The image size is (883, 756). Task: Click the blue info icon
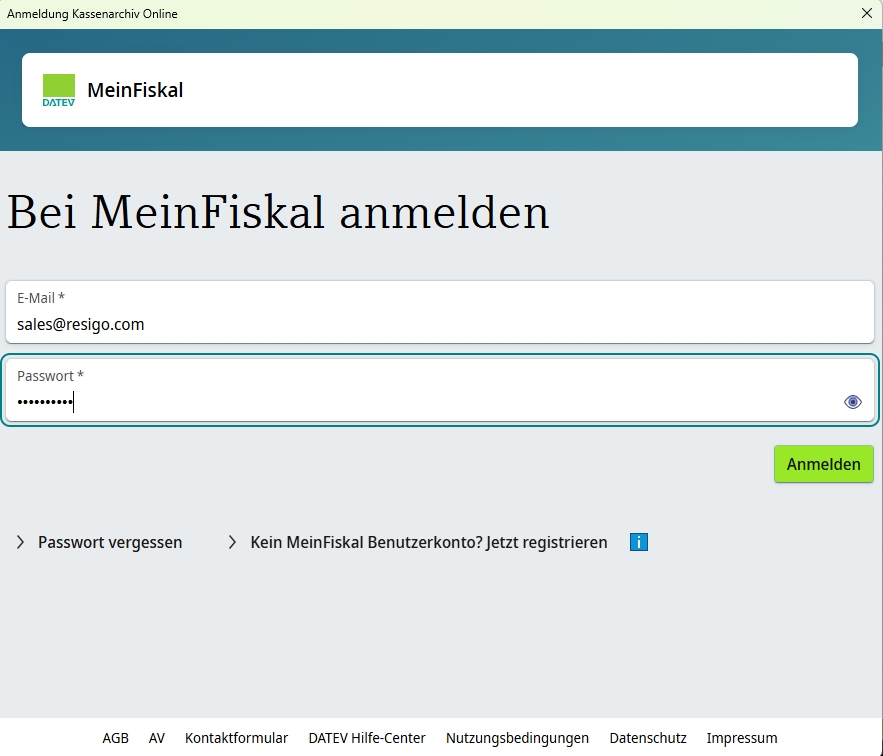pyautogui.click(x=639, y=542)
